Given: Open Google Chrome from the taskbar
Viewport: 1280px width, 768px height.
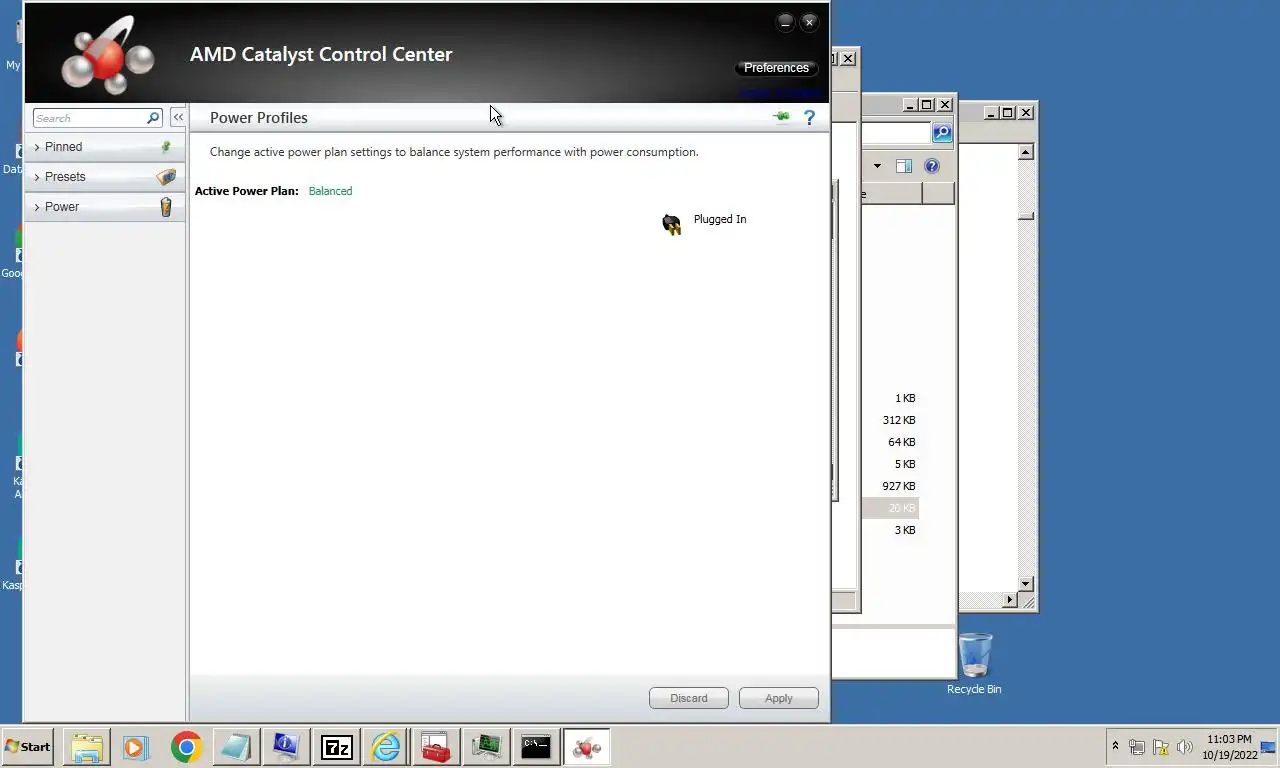Looking at the screenshot, I should (x=187, y=747).
